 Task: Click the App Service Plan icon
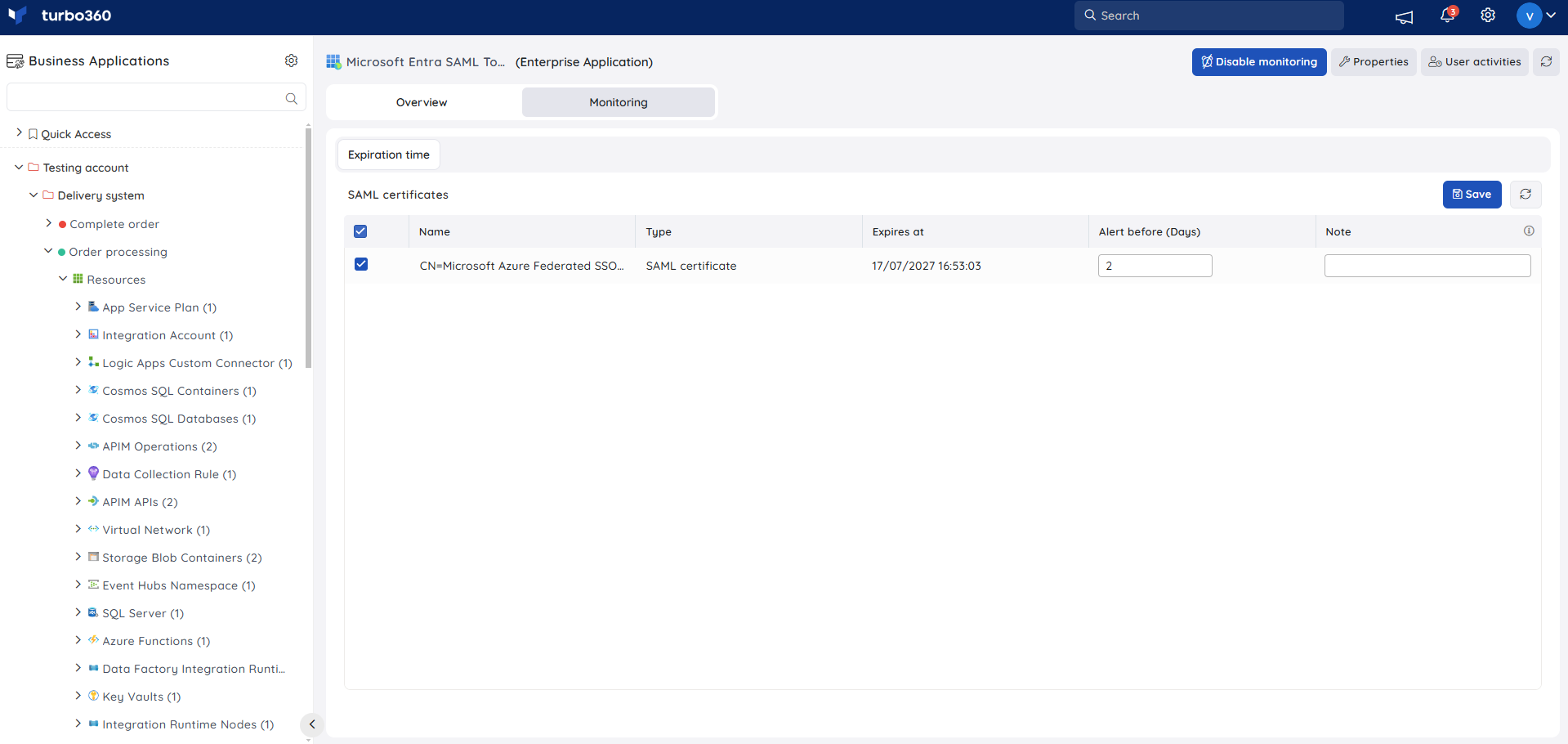click(93, 307)
